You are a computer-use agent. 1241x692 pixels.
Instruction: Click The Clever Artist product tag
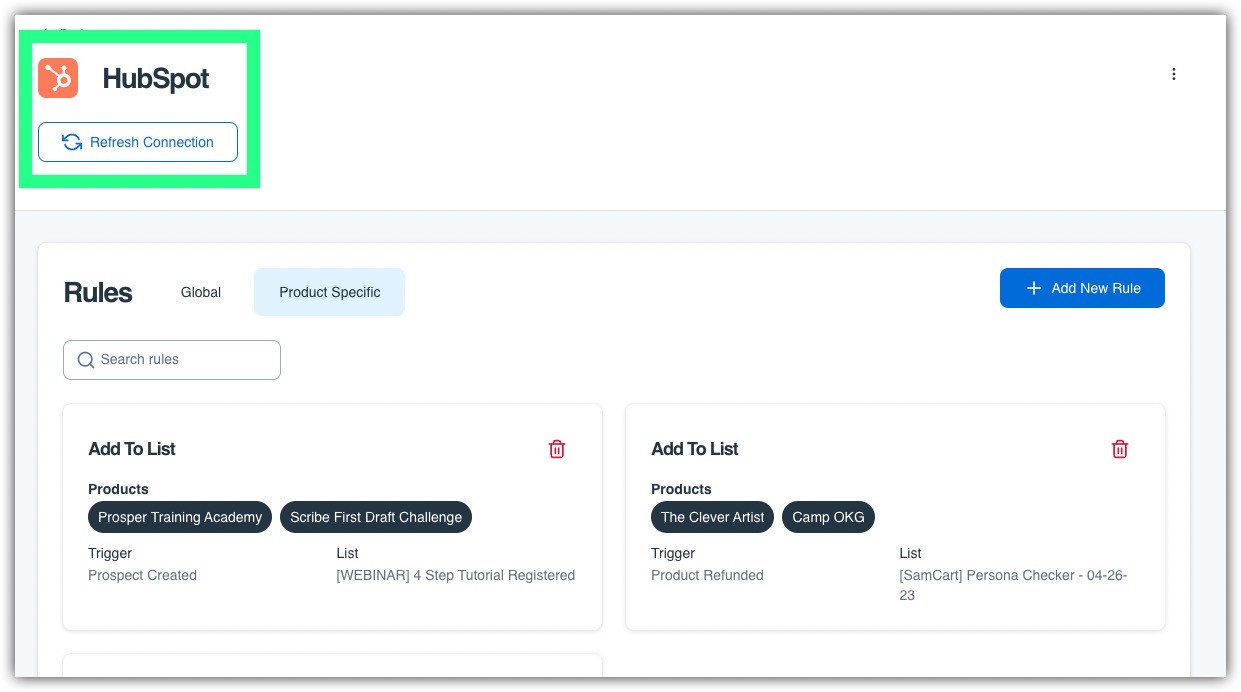point(712,517)
